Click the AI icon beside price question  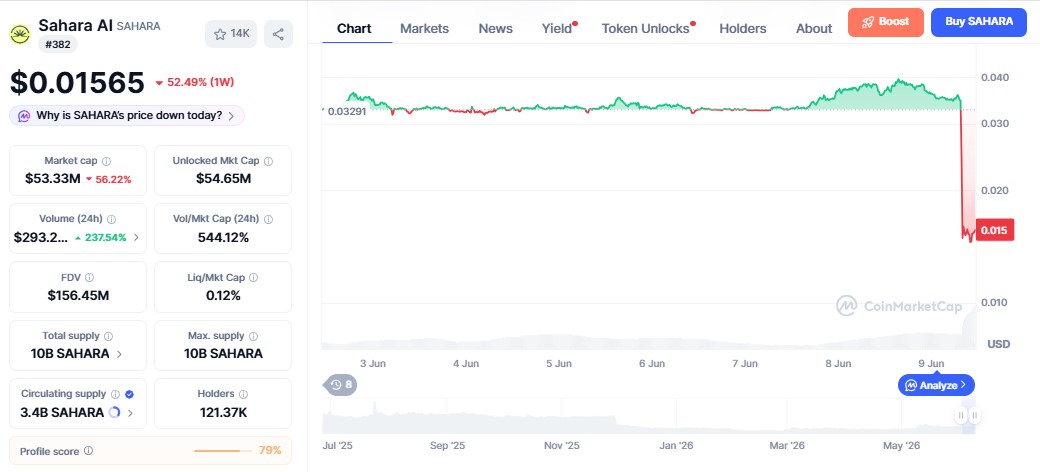click(x=24, y=115)
